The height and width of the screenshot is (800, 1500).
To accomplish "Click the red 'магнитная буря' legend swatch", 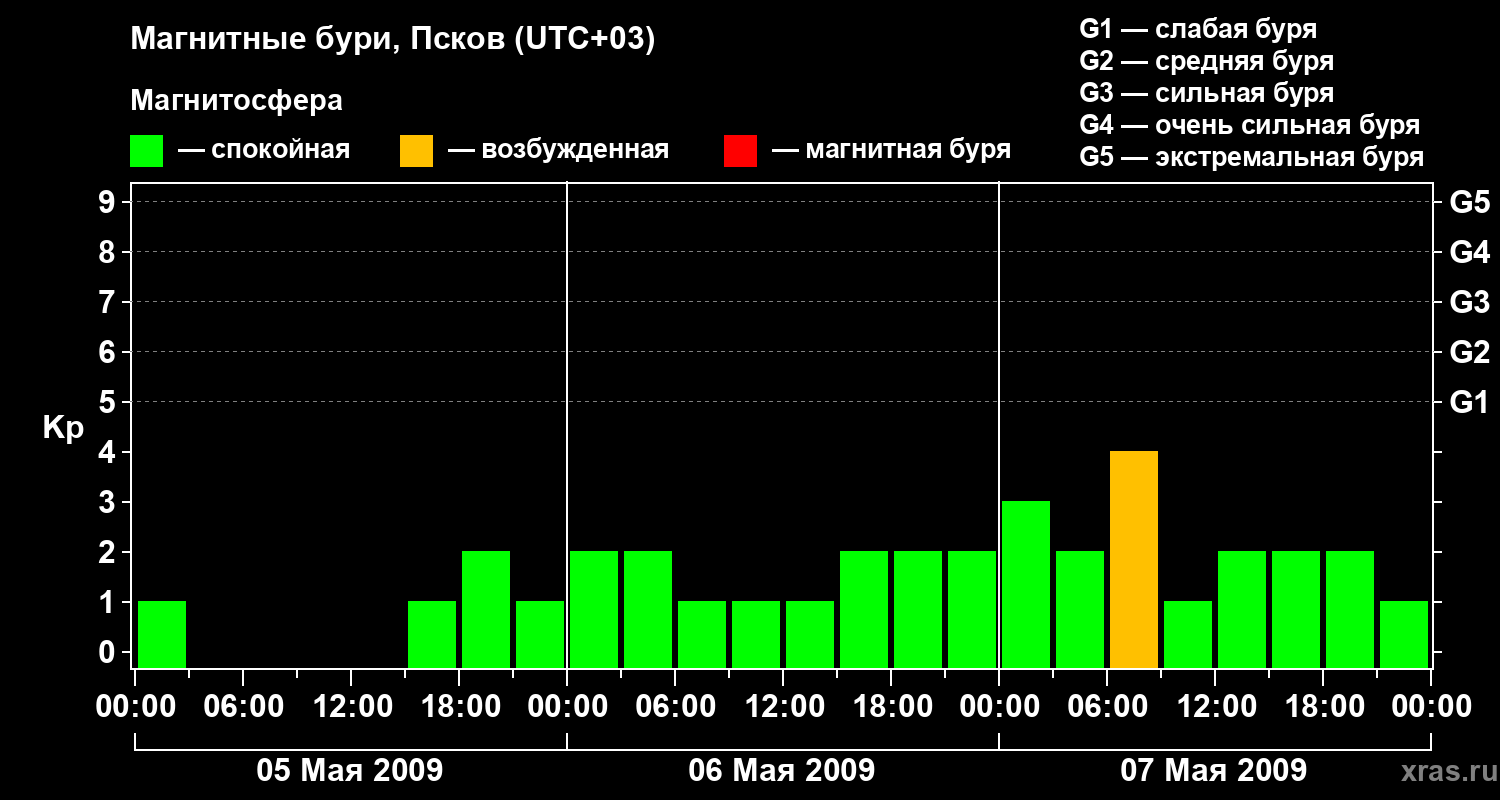I will [x=740, y=151].
